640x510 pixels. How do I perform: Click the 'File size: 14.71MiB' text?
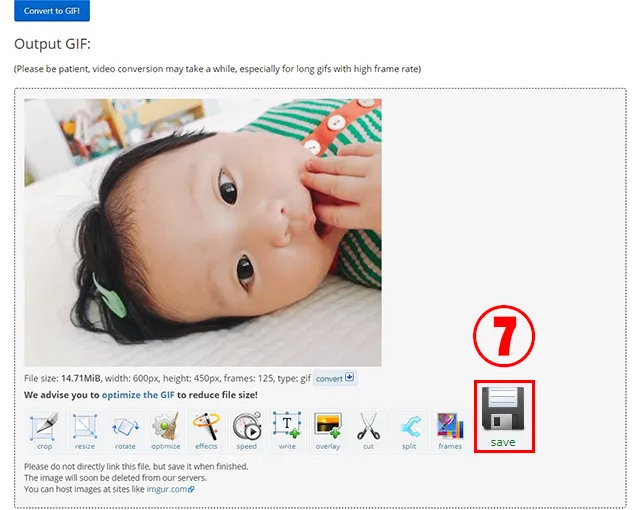point(62,378)
